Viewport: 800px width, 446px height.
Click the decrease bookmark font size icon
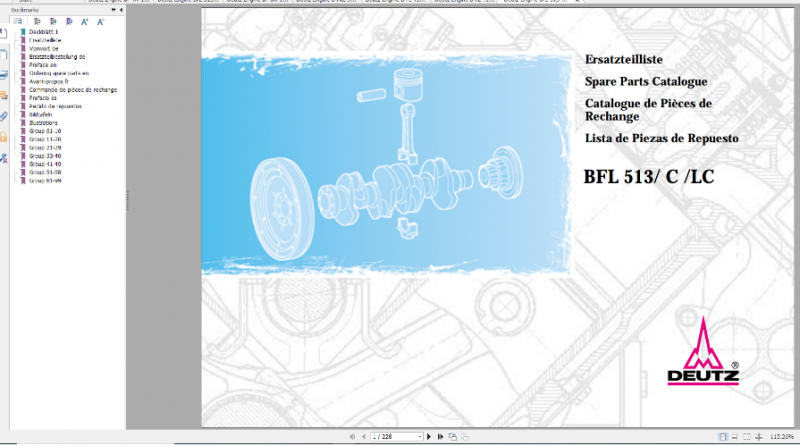pos(101,21)
